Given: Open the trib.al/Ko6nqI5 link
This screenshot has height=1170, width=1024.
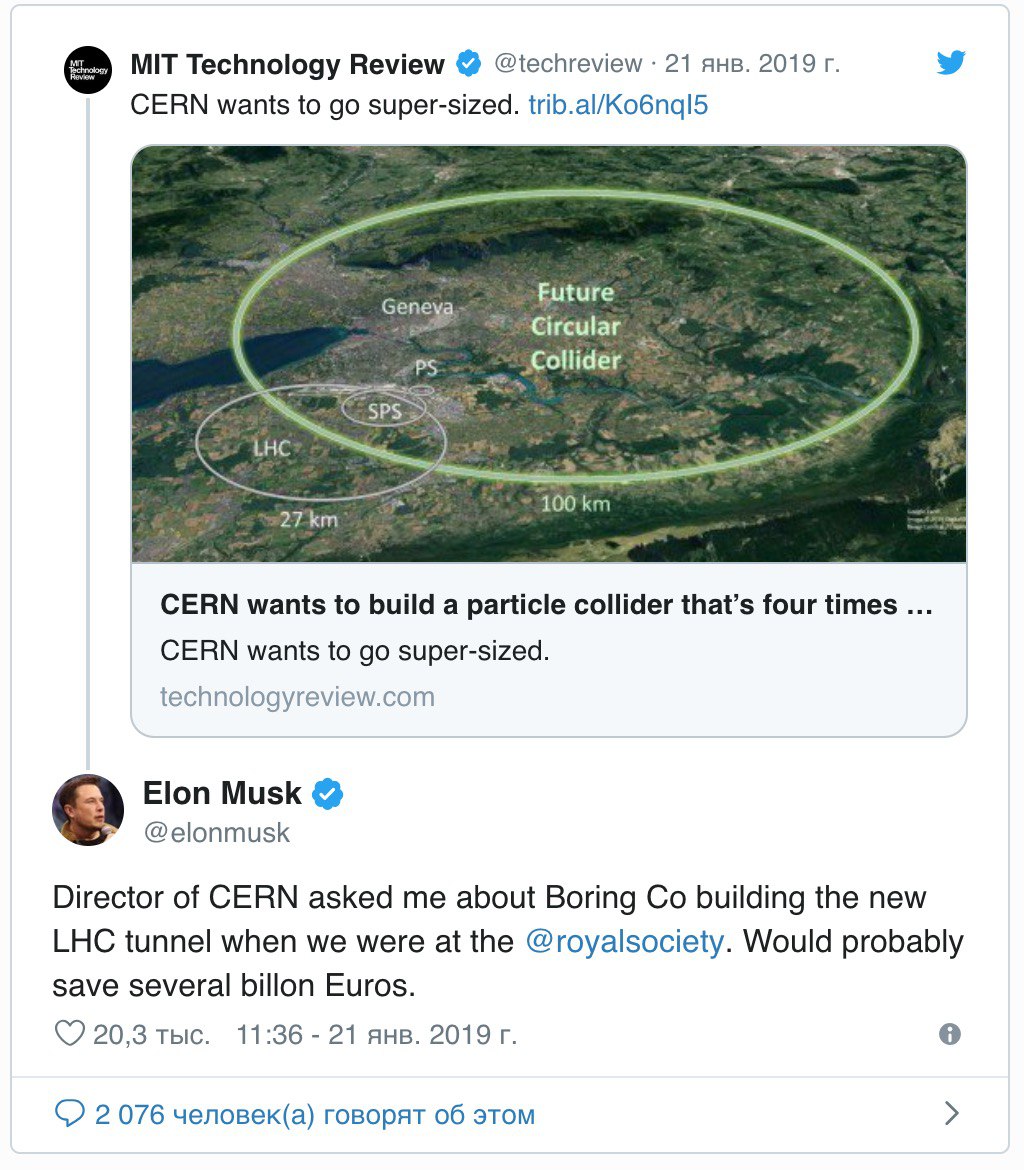Looking at the screenshot, I should point(618,105).
